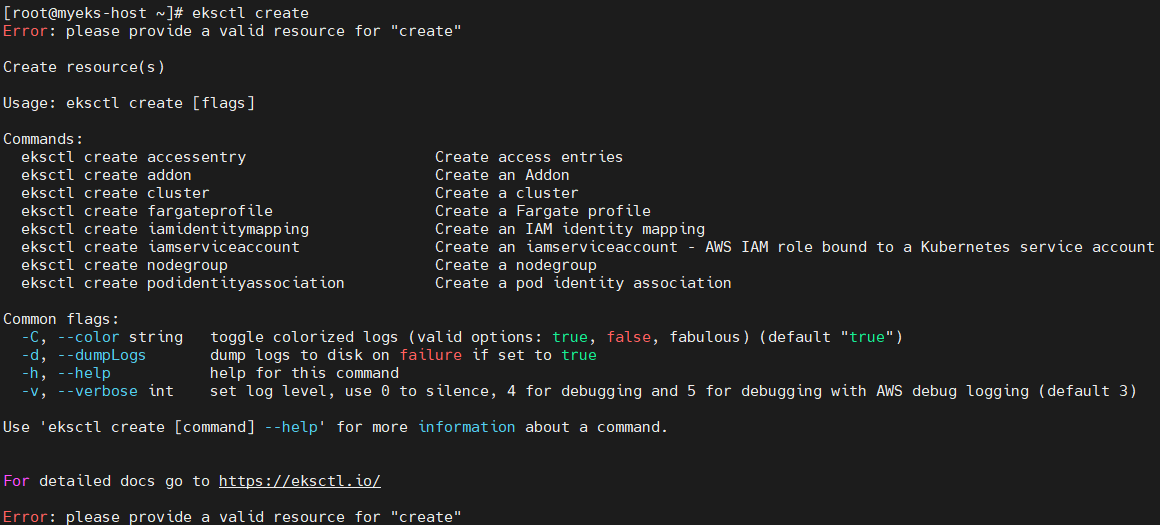This screenshot has height=525, width=1160.
Task: Click the prompt text '[root@myeks-host ~]#'
Action: point(93,13)
